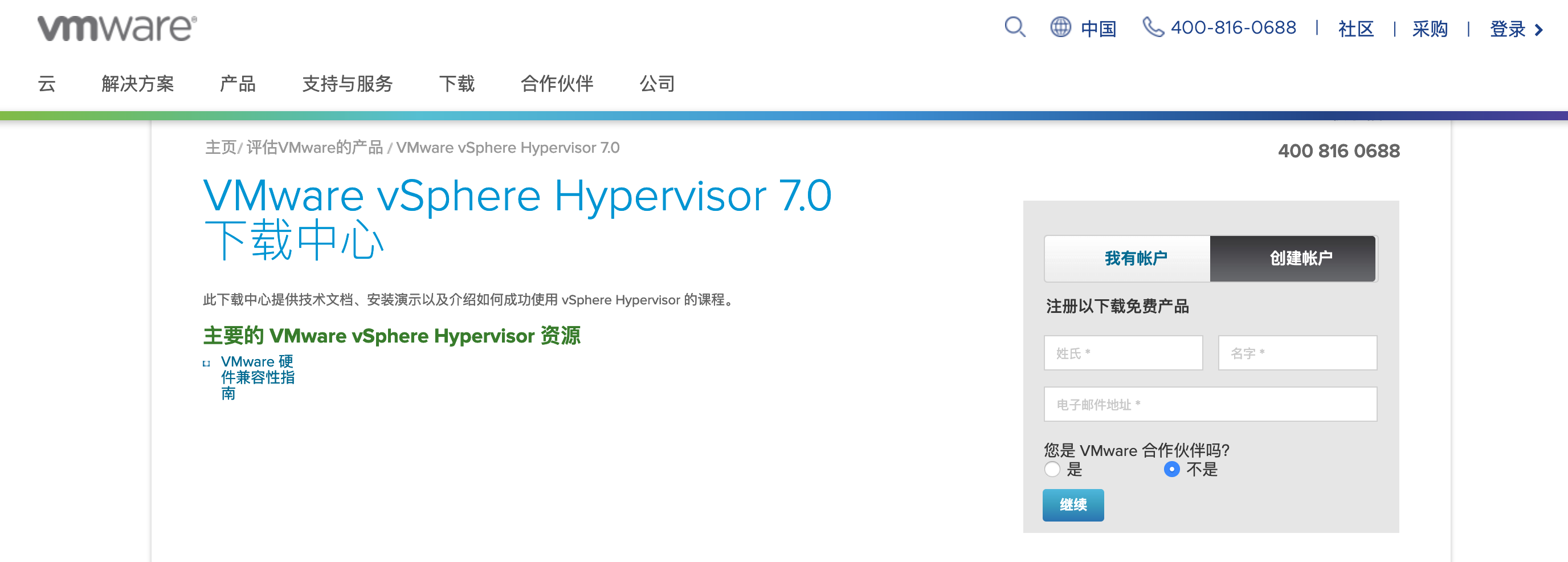Click the 您是 VMware 合作伙伴吗? label

click(x=1137, y=451)
